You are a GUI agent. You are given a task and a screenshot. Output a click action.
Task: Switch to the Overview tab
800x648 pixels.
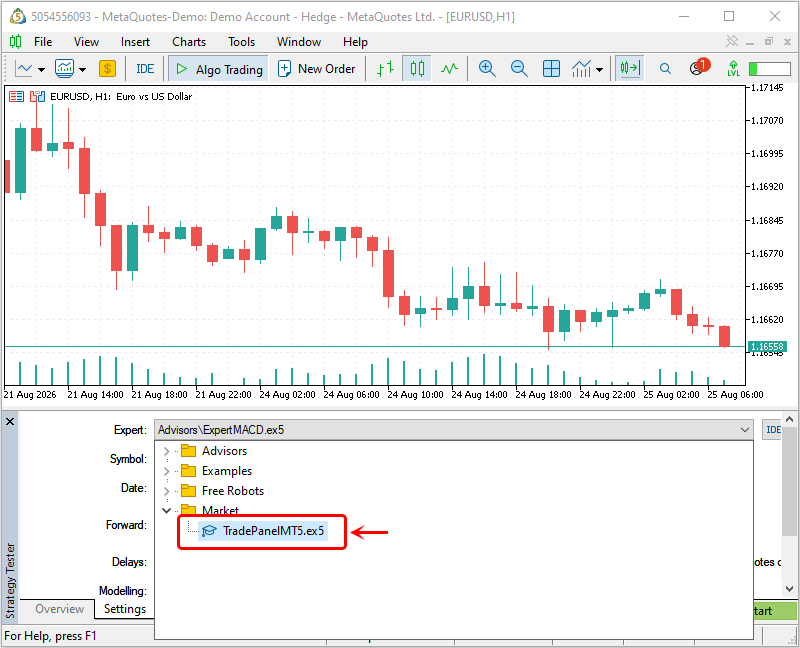(x=60, y=609)
